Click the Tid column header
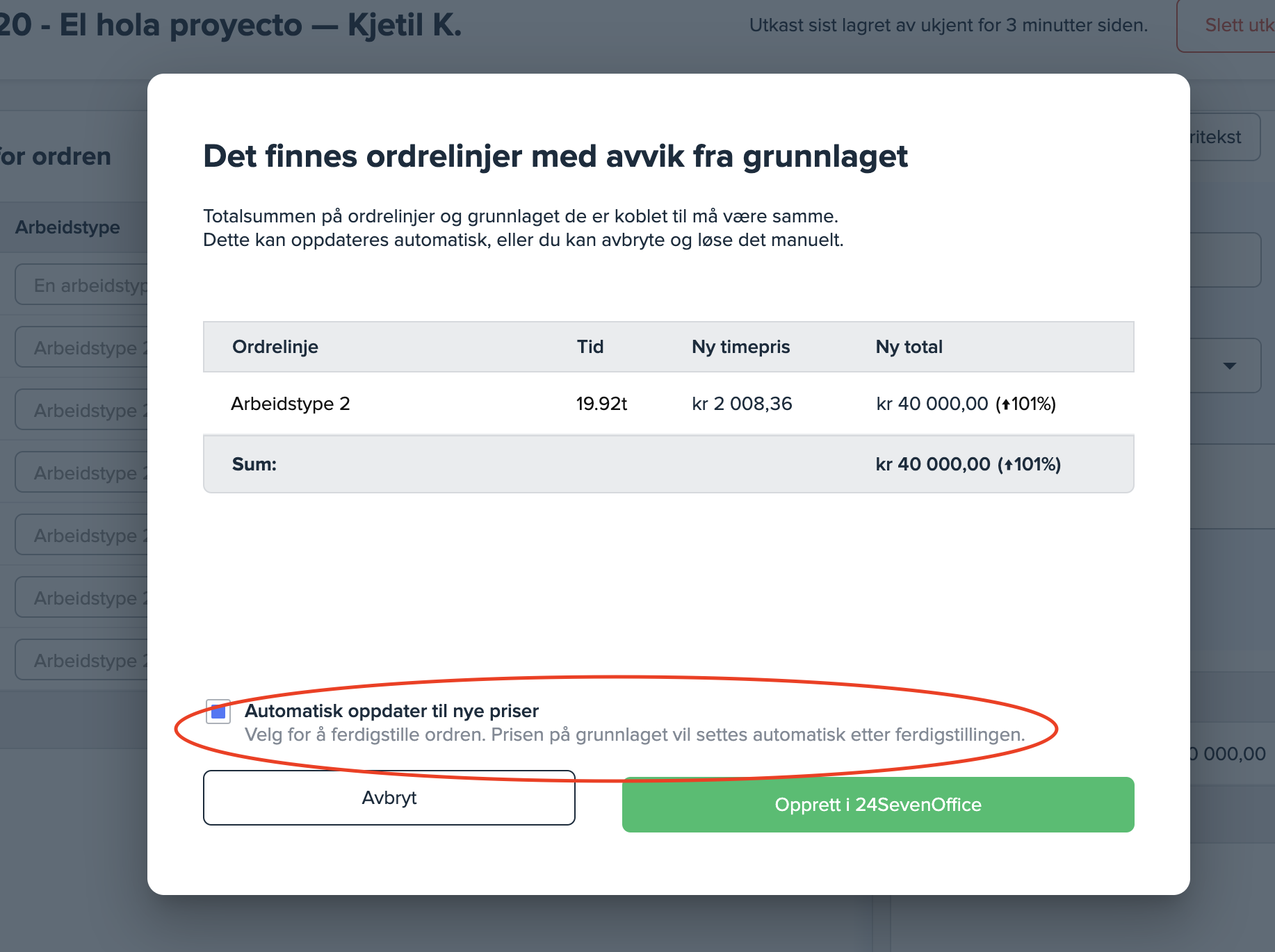The width and height of the screenshot is (1275, 952). [x=590, y=347]
